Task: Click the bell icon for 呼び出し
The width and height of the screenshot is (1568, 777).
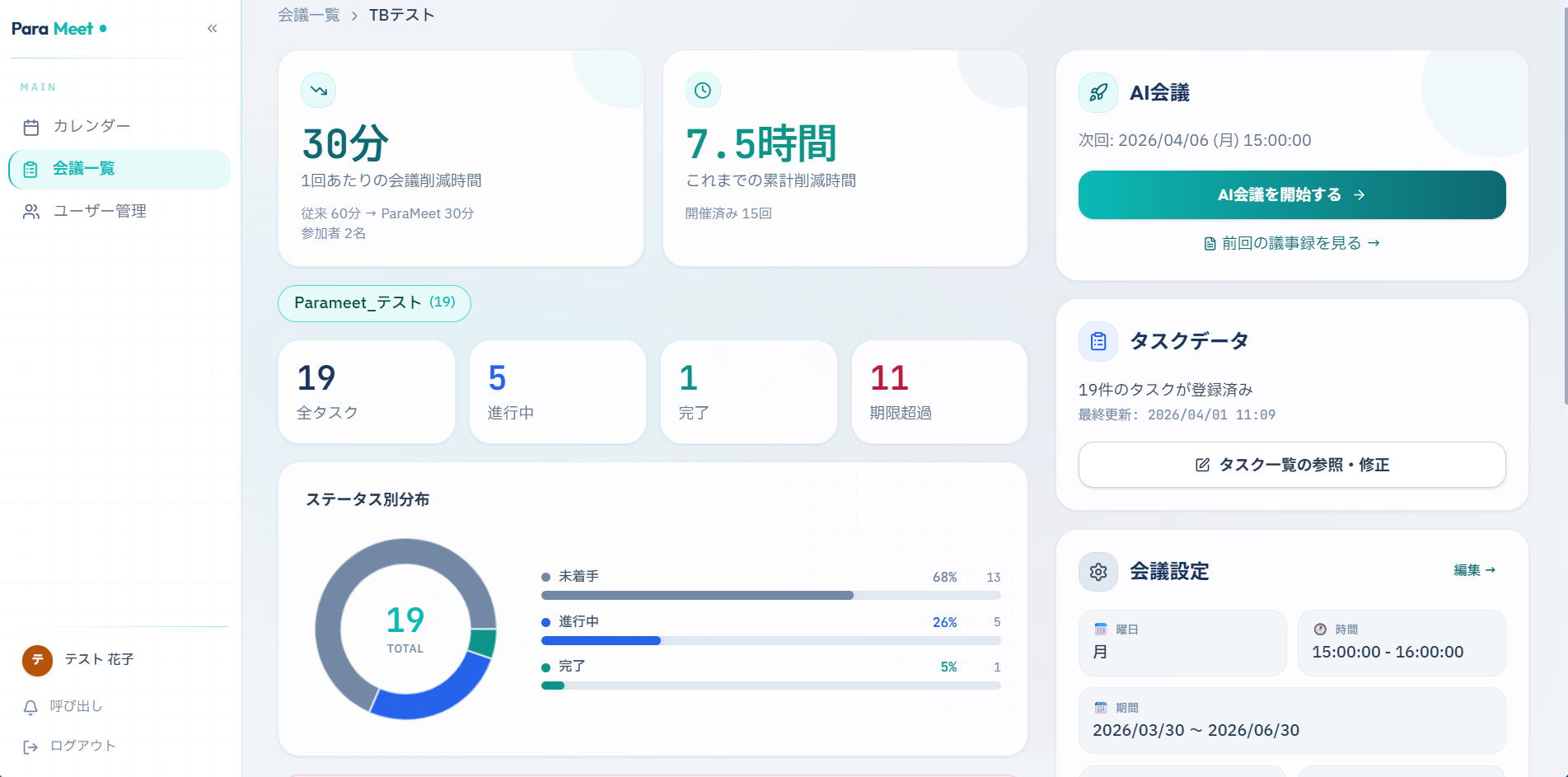Action: [31, 706]
